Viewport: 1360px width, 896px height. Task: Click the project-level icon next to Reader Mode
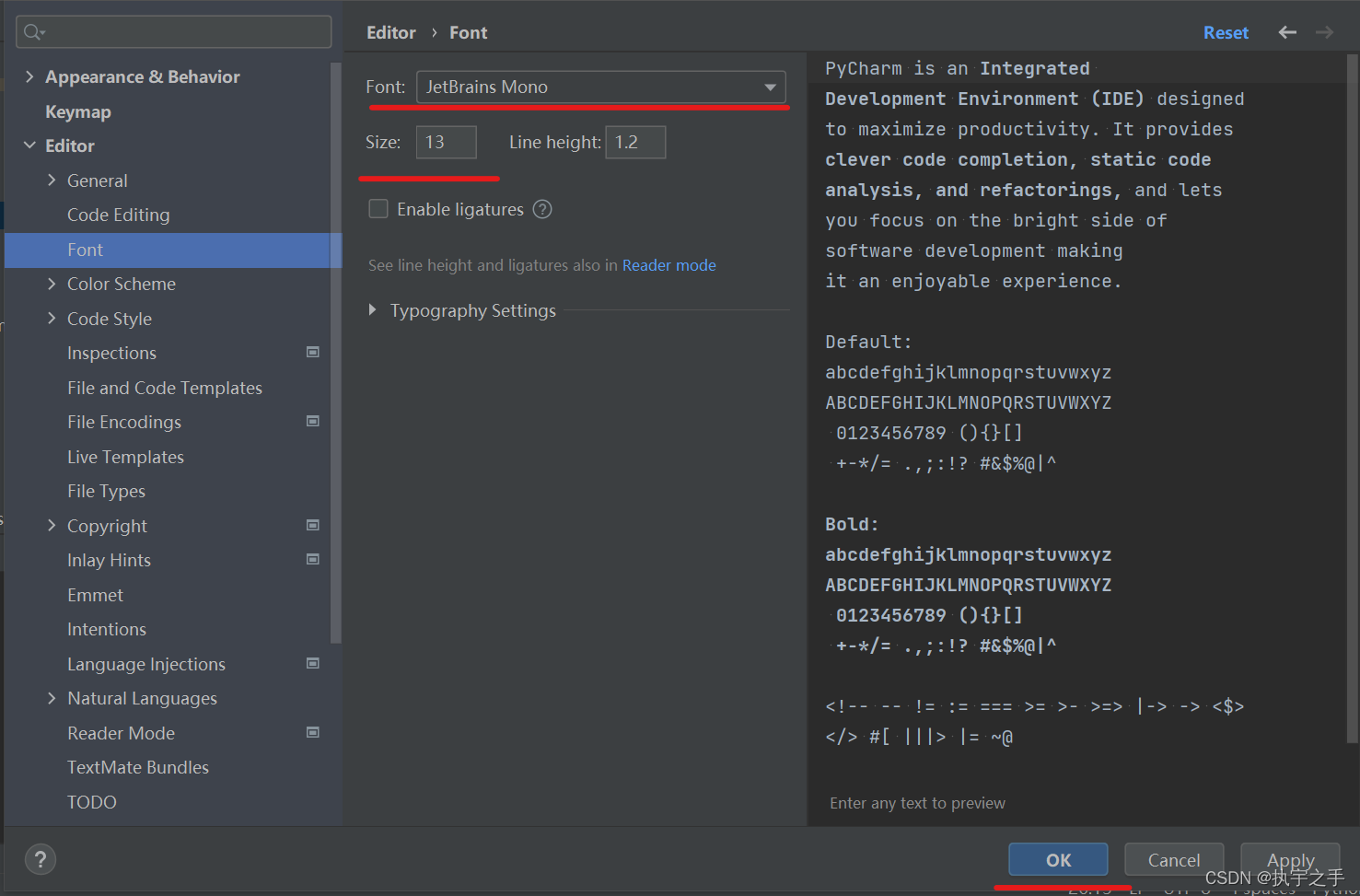tap(313, 732)
